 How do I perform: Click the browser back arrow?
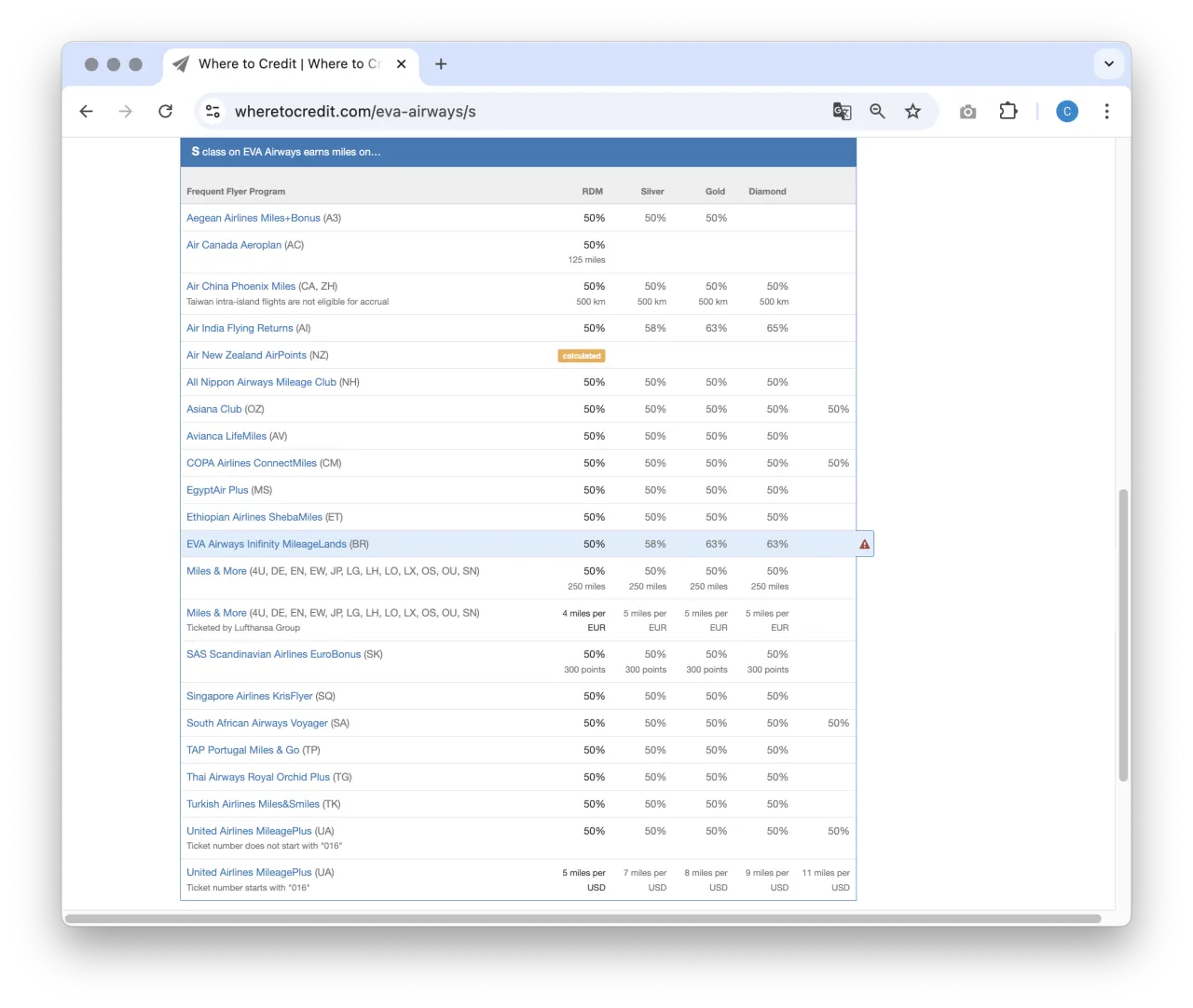87,112
